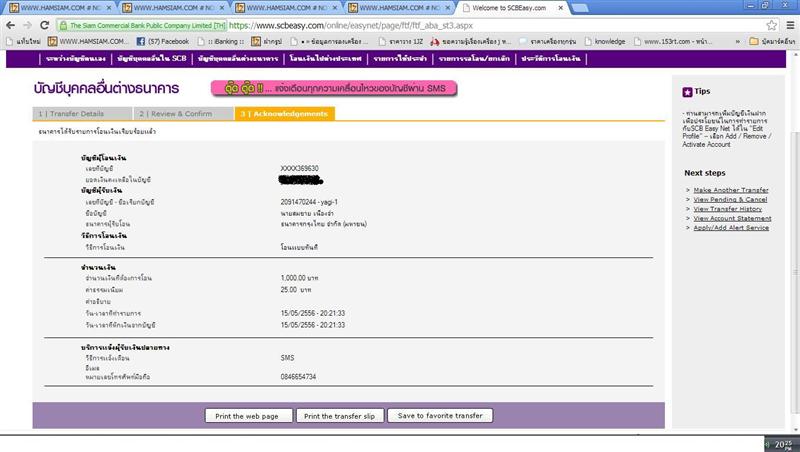Viewport: 800px width, 452px height.
Task: Click the pink SMS alert banner
Action: 334,88
